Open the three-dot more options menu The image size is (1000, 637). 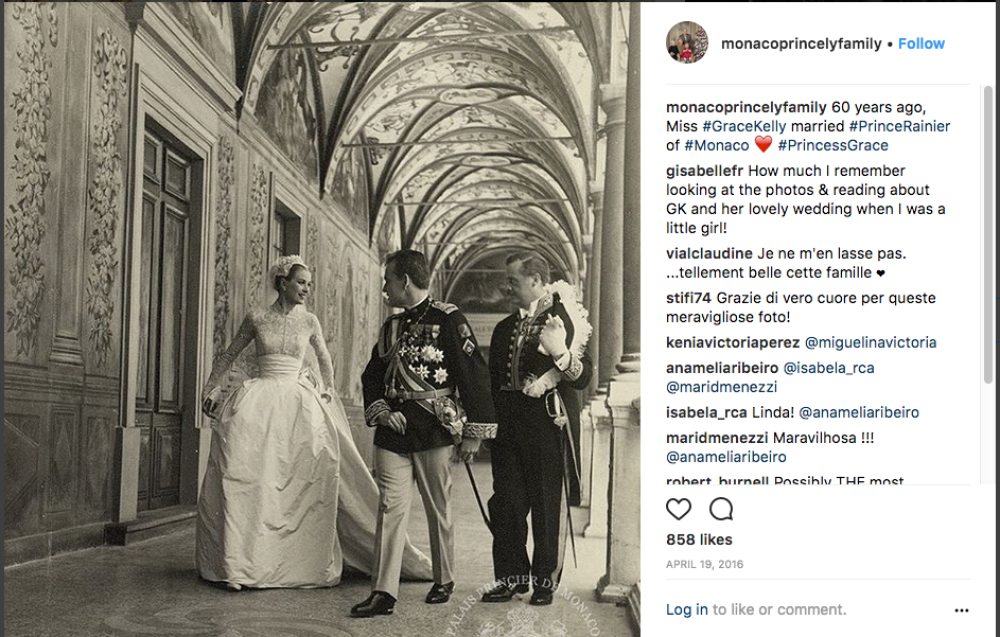tap(962, 610)
